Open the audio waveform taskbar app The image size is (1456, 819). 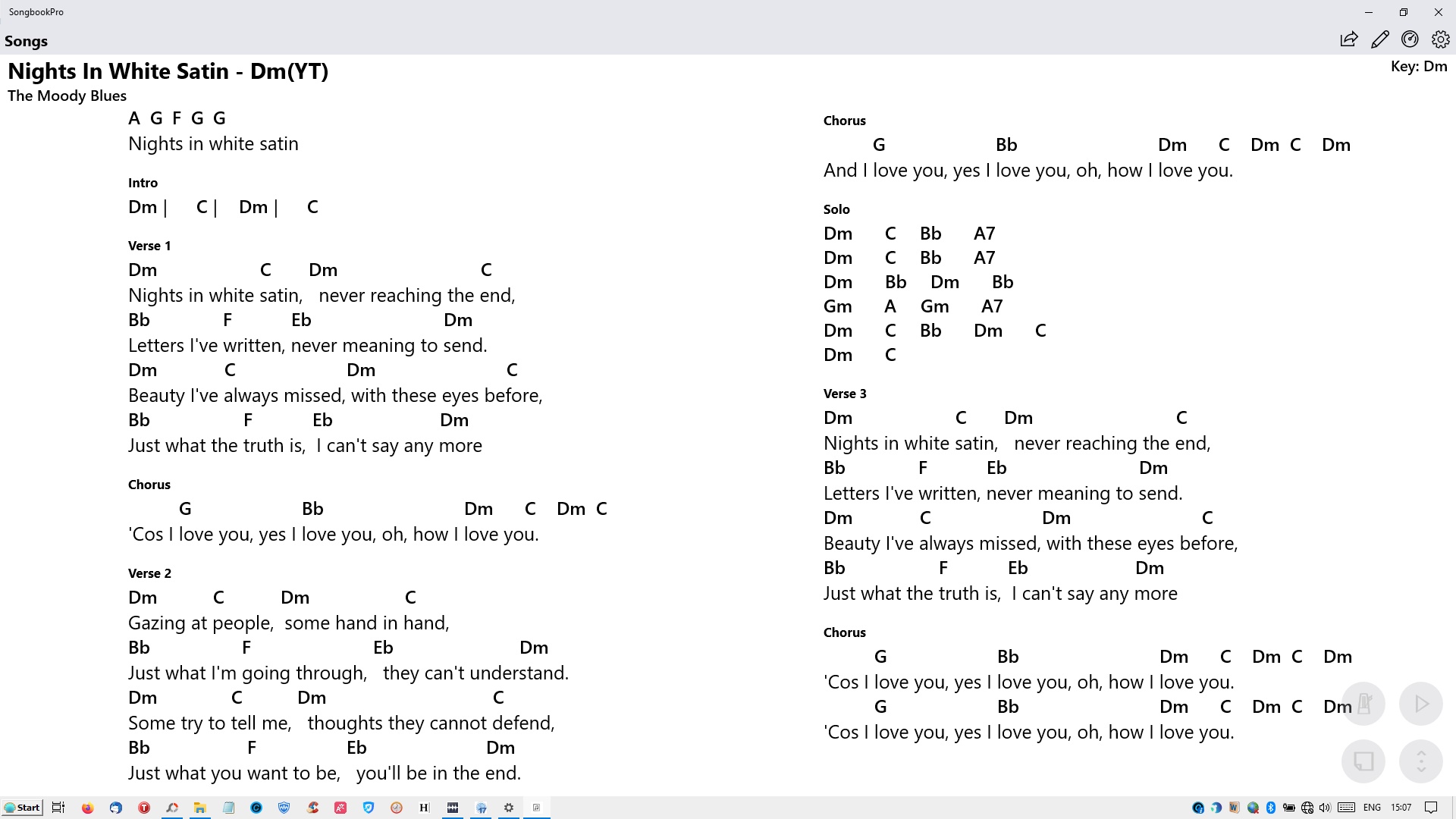pyautogui.click(x=453, y=808)
